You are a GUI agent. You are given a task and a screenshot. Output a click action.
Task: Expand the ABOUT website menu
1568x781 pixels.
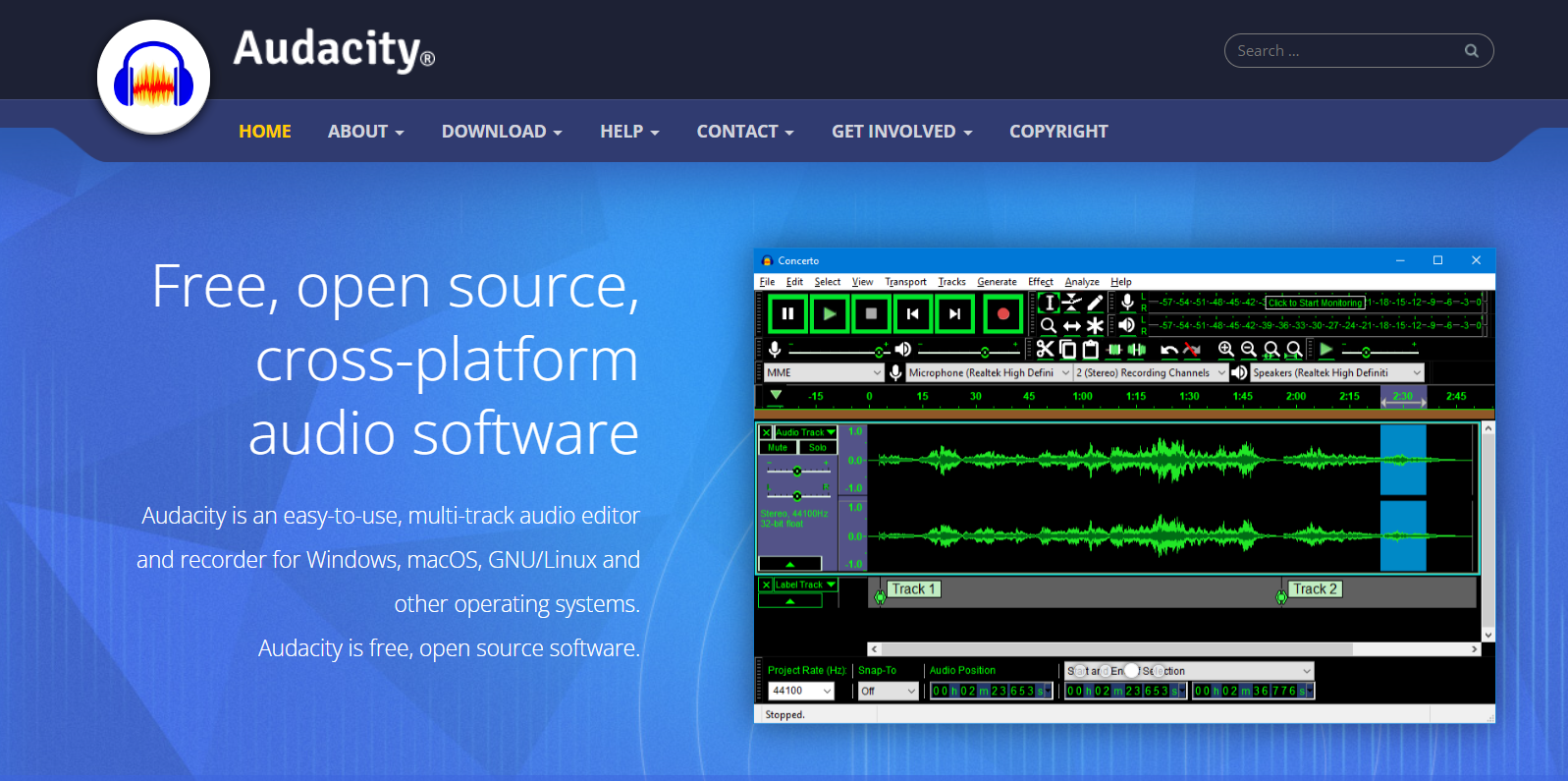(366, 132)
